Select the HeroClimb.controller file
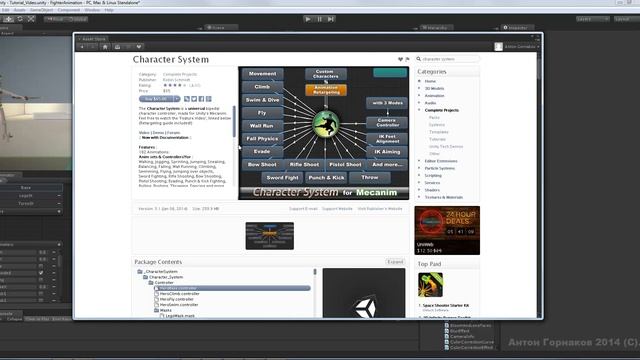The image size is (640, 360). click(x=177, y=293)
